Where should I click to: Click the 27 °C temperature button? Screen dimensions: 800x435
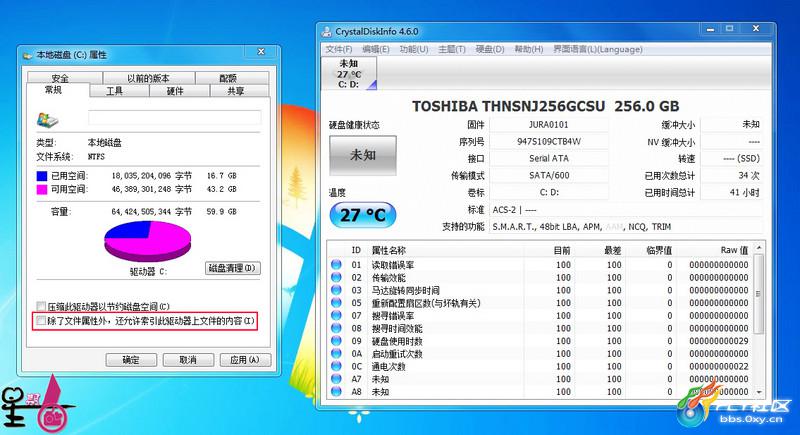(363, 215)
